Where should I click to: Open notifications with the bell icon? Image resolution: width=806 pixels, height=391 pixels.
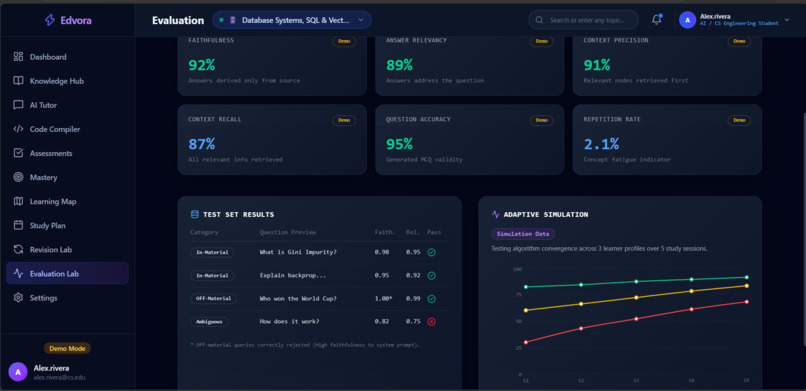[656, 20]
